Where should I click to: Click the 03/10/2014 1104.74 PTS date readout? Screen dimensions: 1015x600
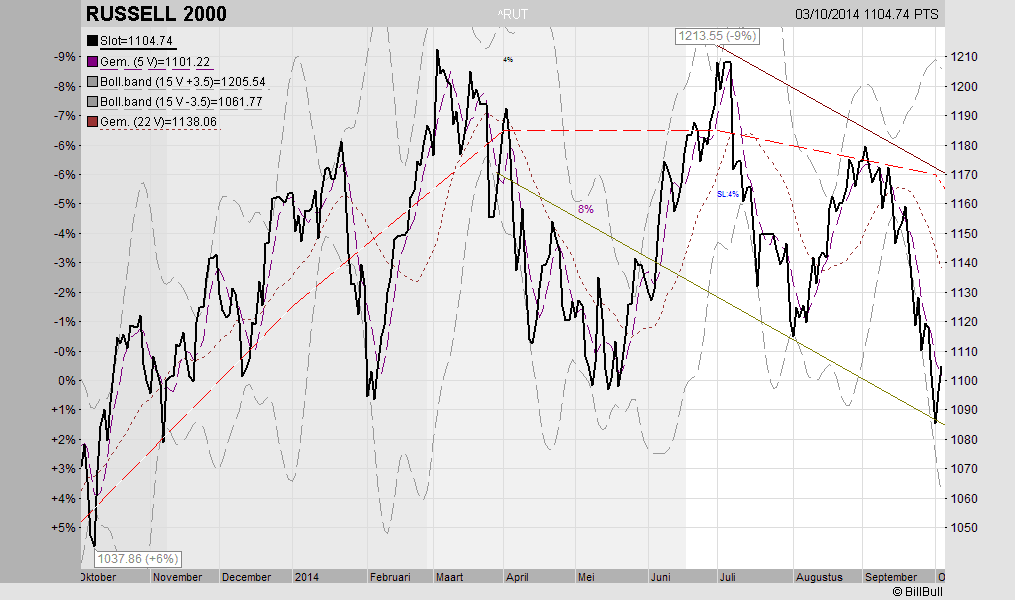867,14
